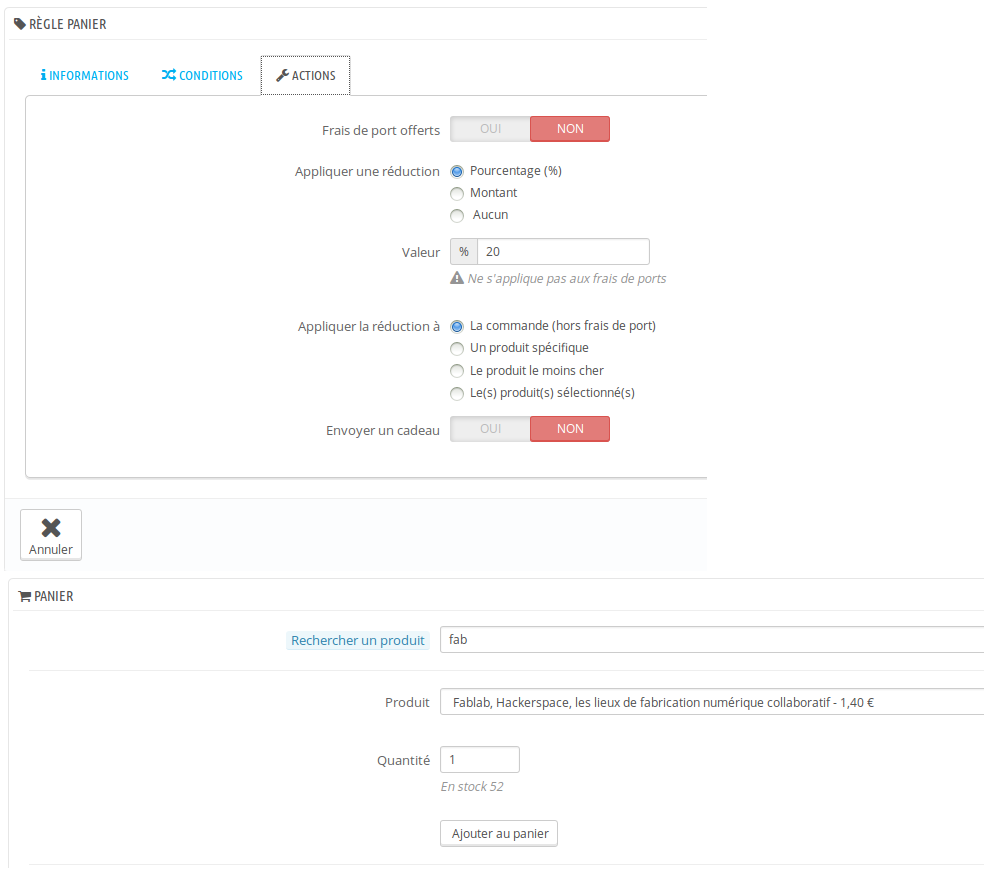Screen dimensions: 988x869
Task: Choose Un produit spécifique option
Action: [457, 348]
